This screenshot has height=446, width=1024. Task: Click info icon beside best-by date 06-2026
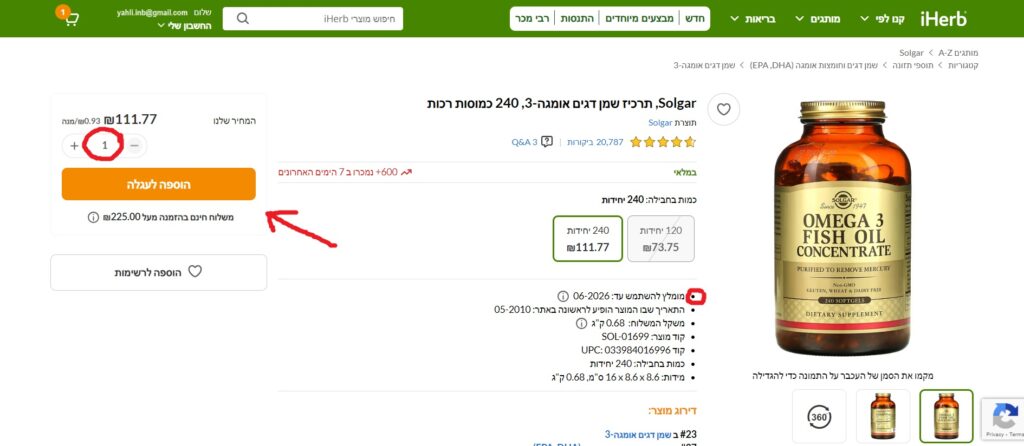click(x=562, y=296)
